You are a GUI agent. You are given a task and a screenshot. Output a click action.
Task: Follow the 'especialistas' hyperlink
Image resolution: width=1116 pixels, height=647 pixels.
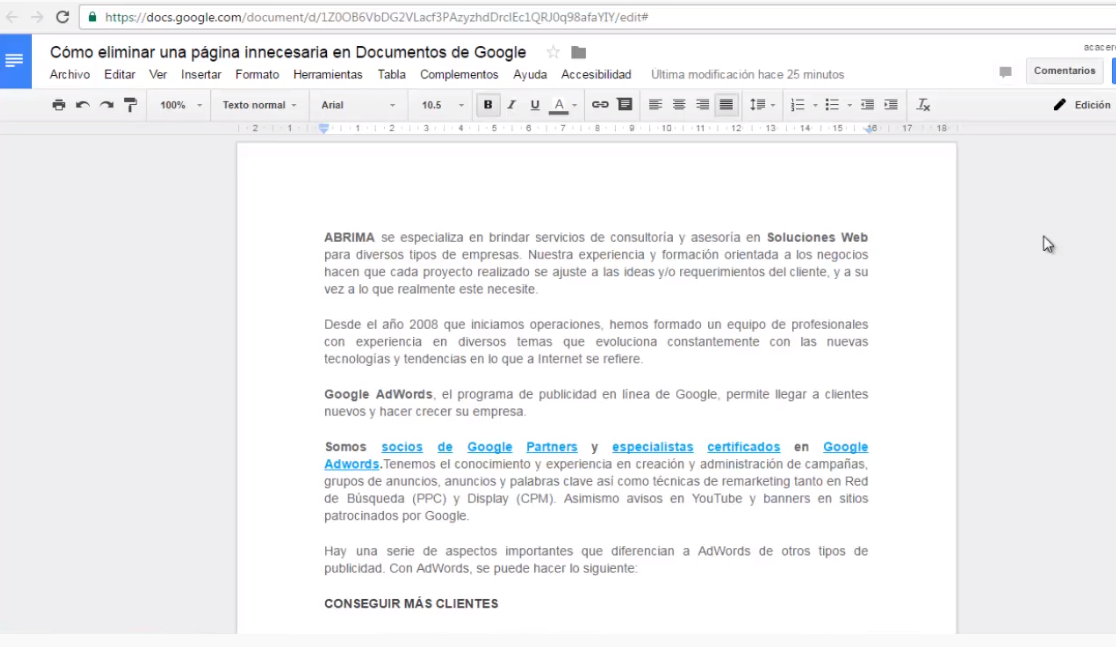point(653,447)
